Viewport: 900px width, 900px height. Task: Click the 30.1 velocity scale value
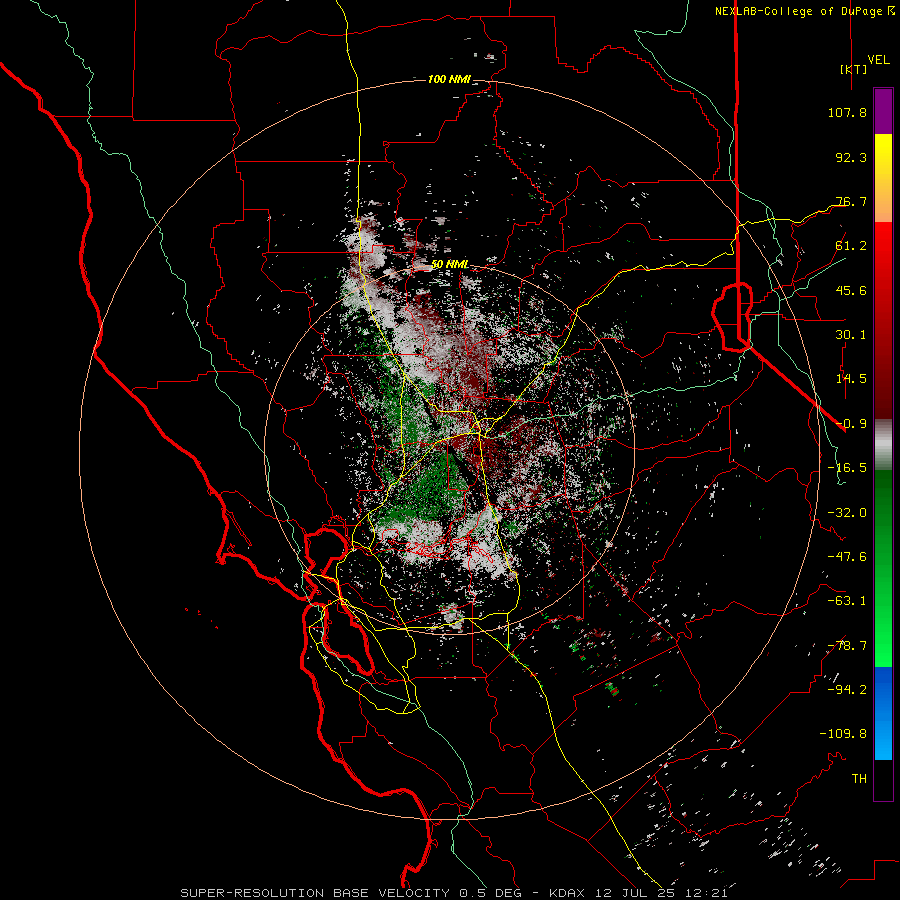pyautogui.click(x=851, y=335)
